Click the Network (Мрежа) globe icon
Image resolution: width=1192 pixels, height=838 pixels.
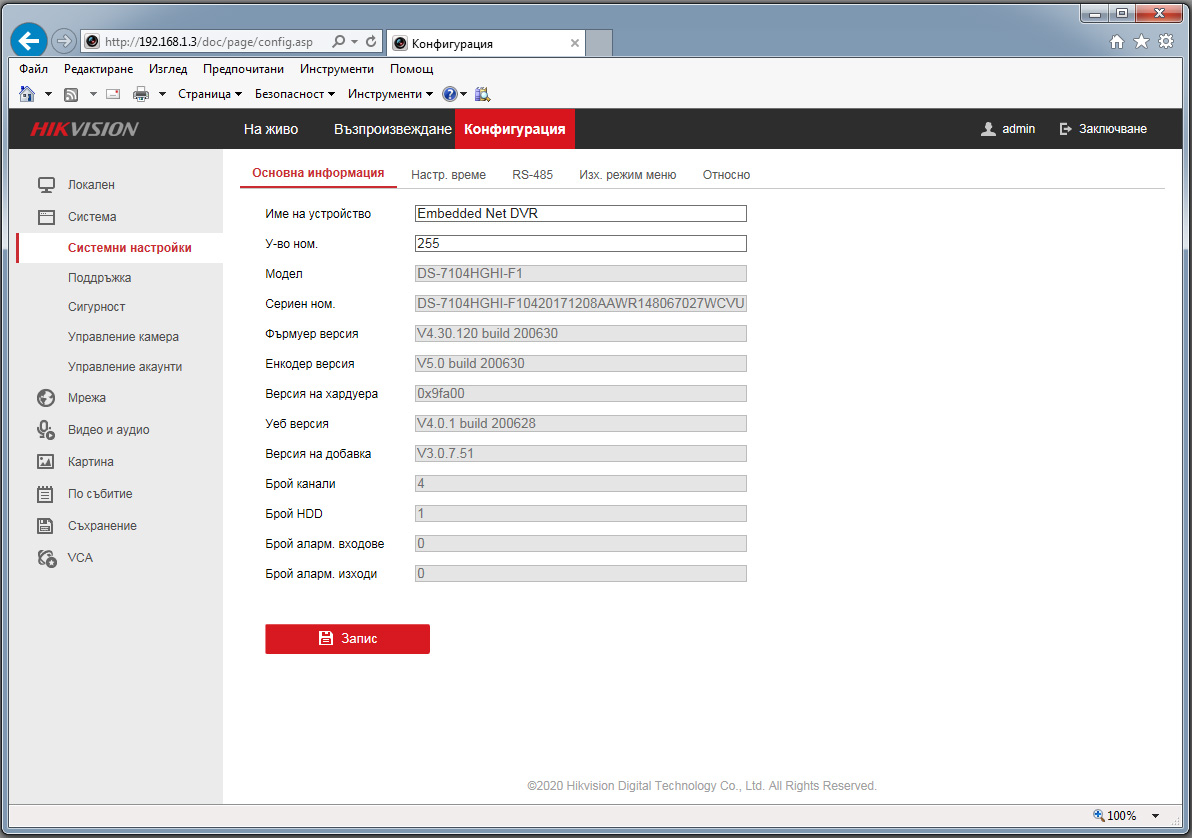point(45,398)
